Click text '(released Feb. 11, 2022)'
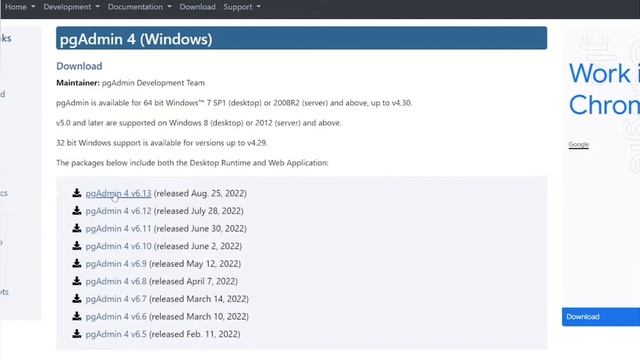640x360 pixels. point(195,334)
